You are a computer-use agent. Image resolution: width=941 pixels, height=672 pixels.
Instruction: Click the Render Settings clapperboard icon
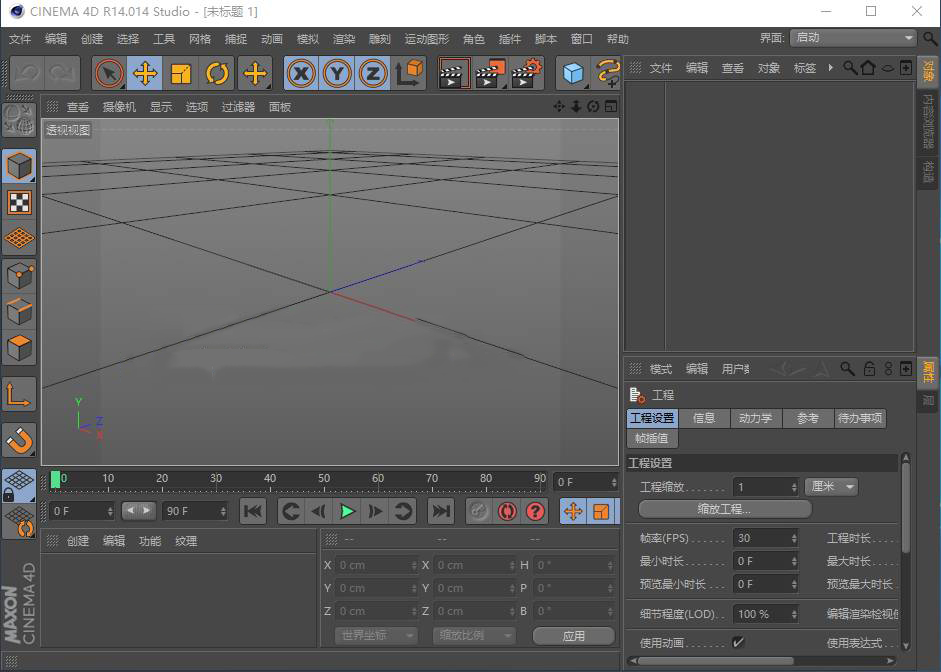point(526,73)
